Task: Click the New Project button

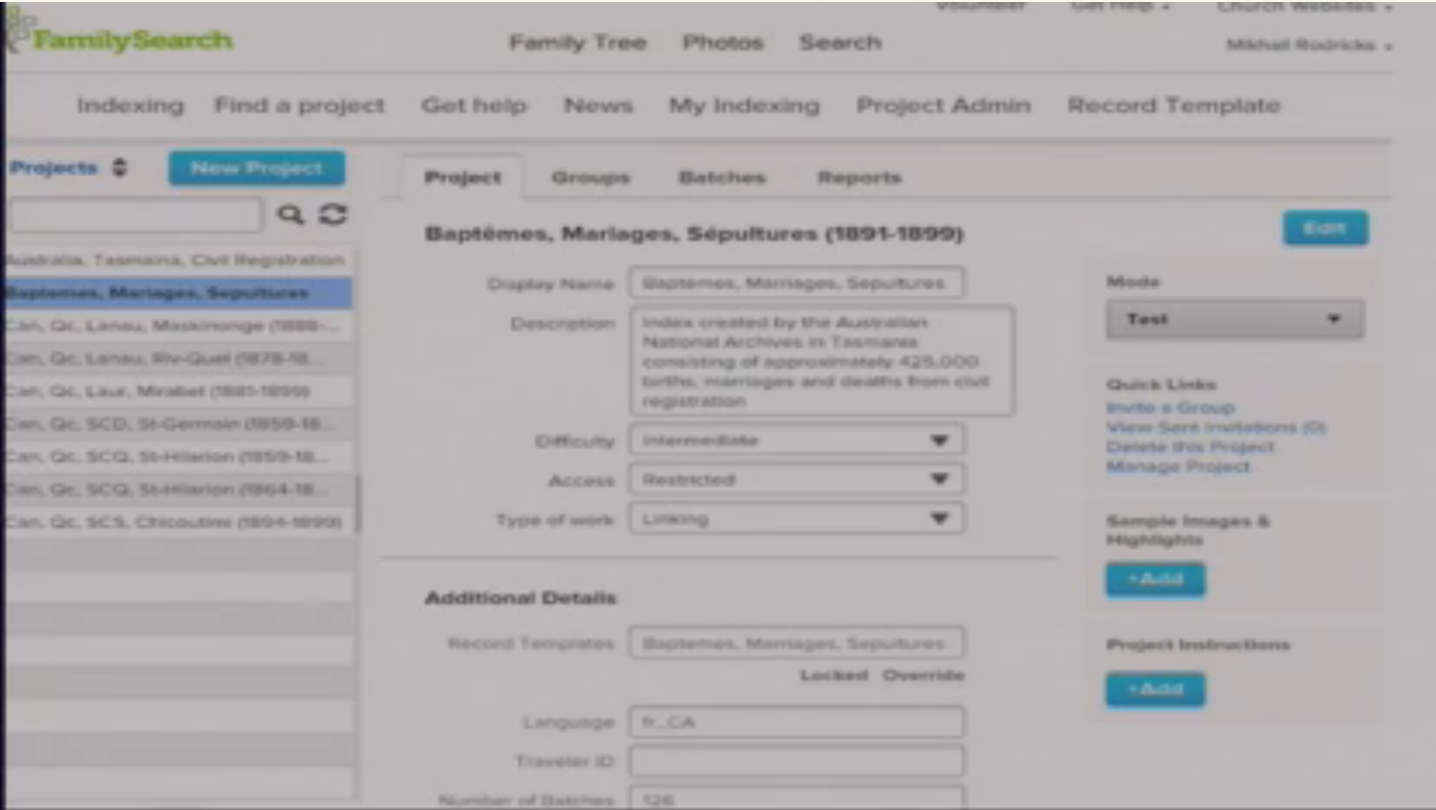Action: (x=254, y=168)
